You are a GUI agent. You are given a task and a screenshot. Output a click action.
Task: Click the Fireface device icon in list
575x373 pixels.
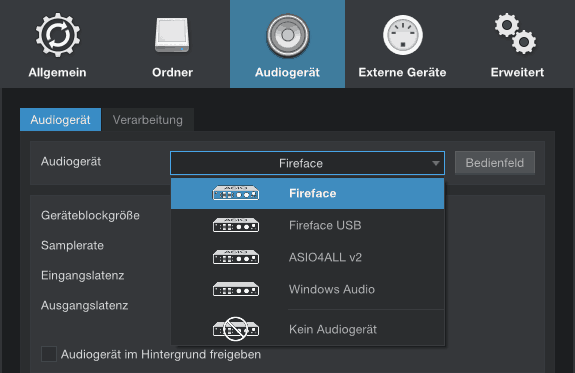coord(236,193)
